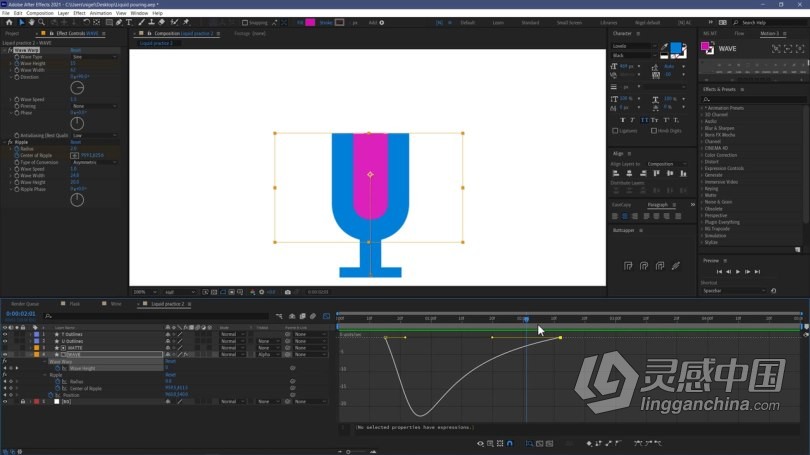This screenshot has width=810, height=455.
Task: Click the Small Screen workspace link
Action: [x=569, y=23]
